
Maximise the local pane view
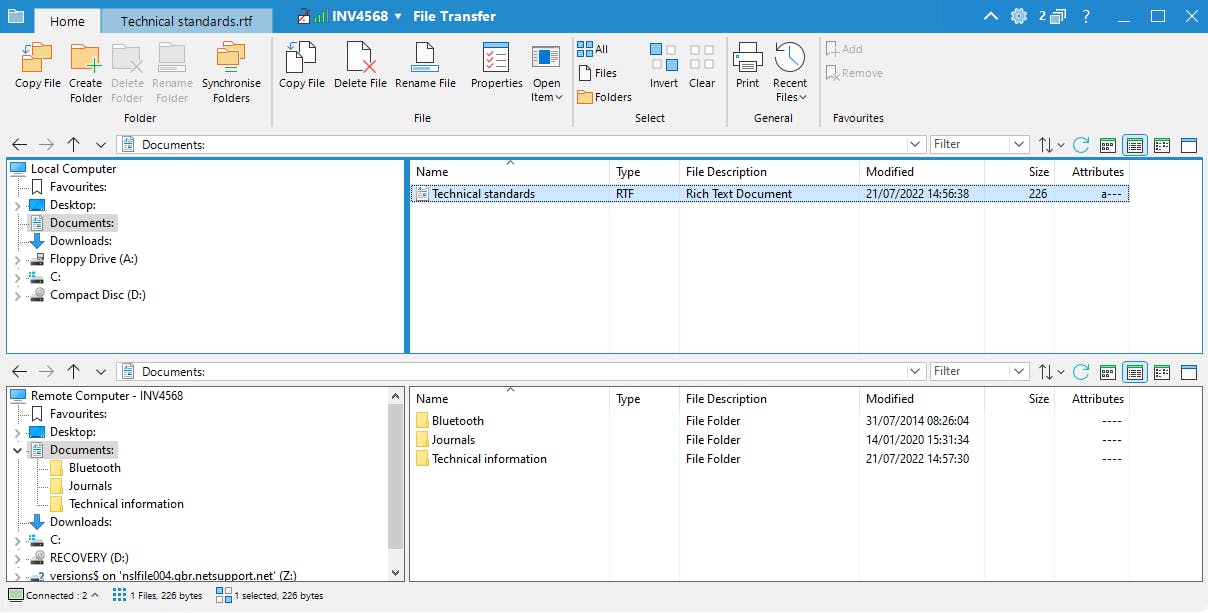(x=1189, y=145)
